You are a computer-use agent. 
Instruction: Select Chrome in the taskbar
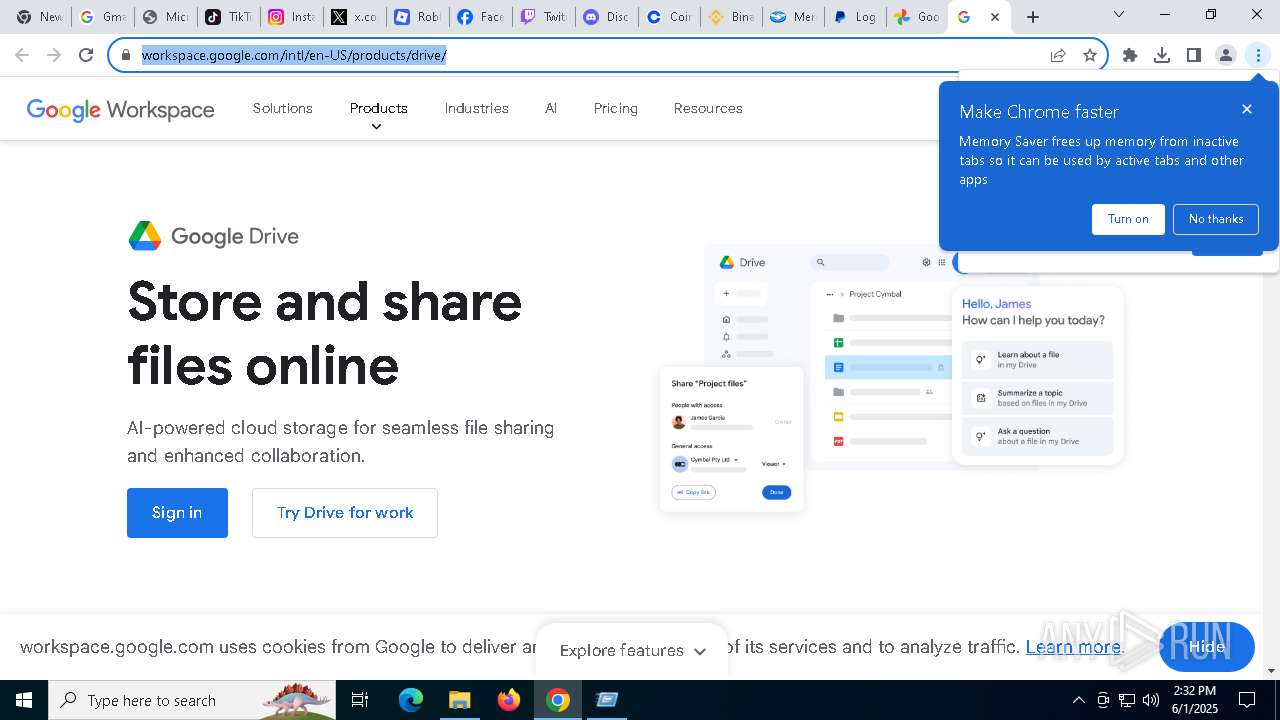tap(558, 700)
